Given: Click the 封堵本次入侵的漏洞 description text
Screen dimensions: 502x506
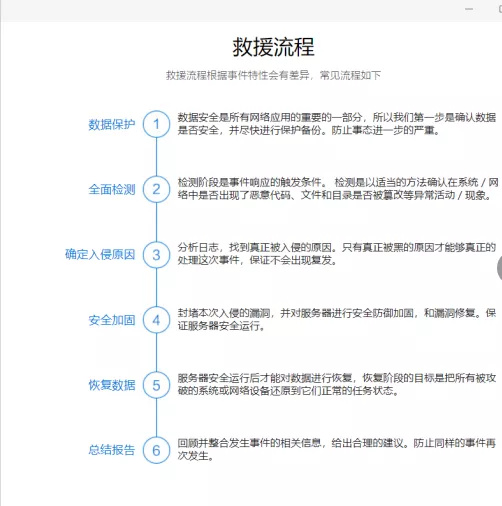Looking at the screenshot, I should click(x=337, y=319).
